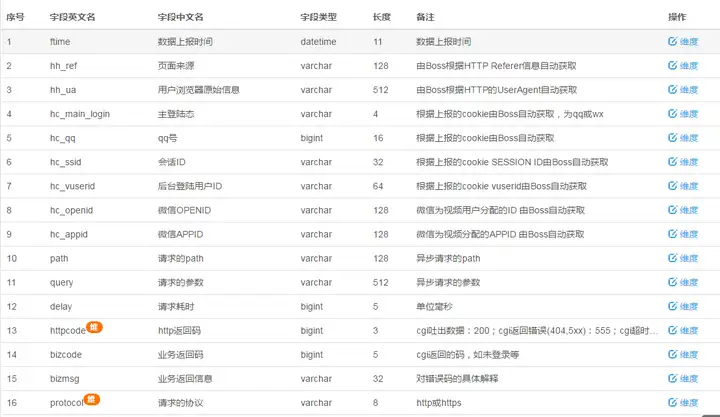Open 维度 edit for the query row
Viewport: 720px width, 417px height.
tap(683, 282)
